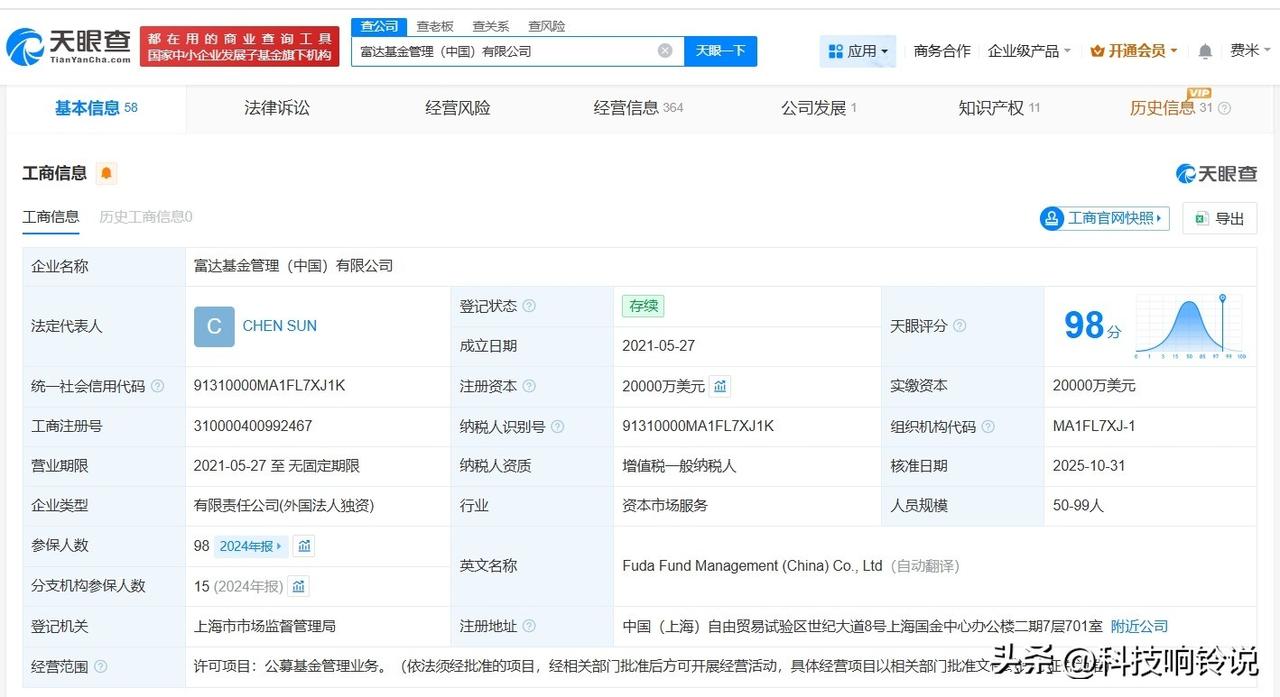Screen dimensions: 1280x697
Task: Select the 查风险 search tab
Action: (x=547, y=26)
